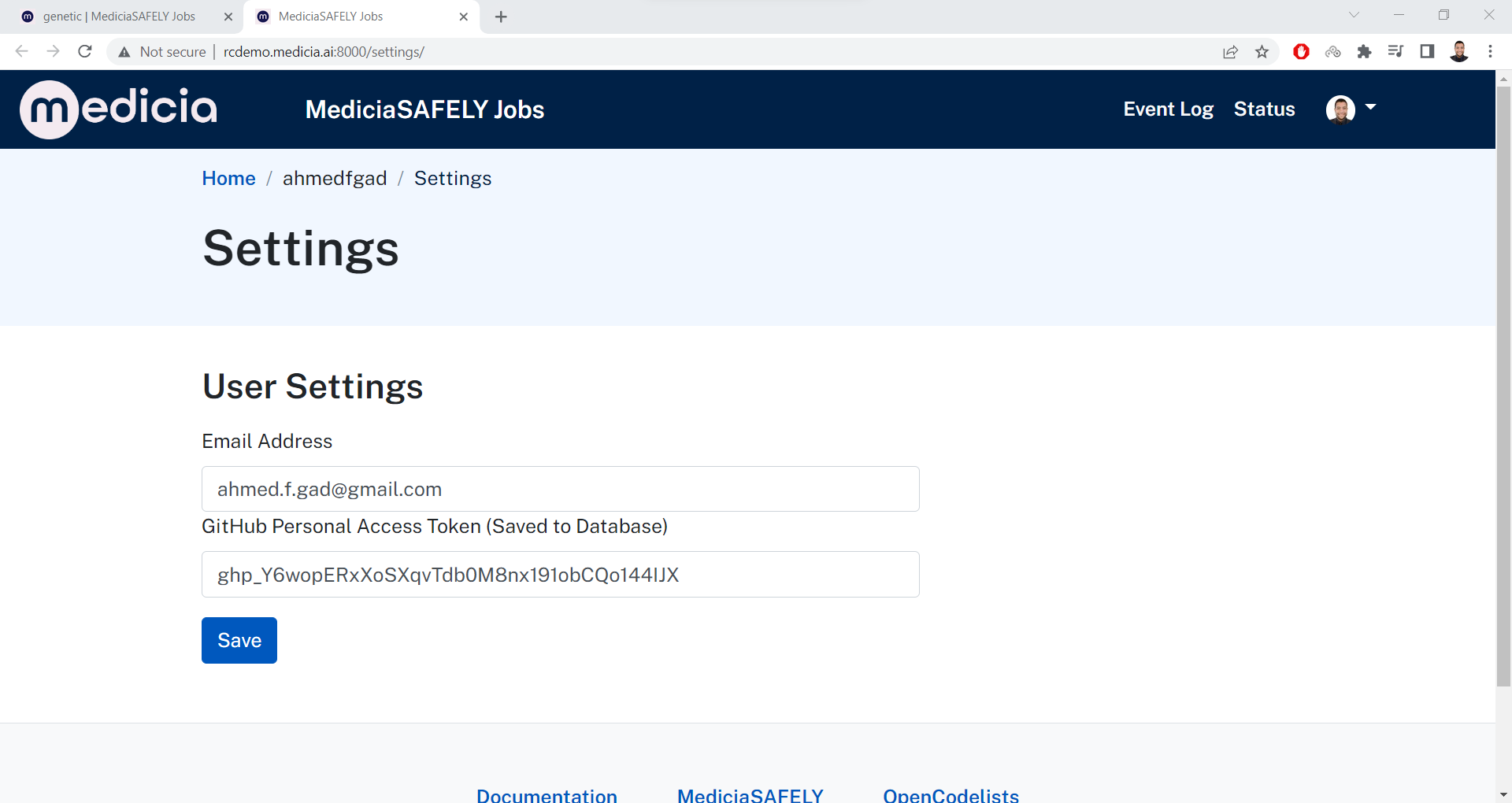Click the GitHub Personal Access Token field
This screenshot has width=1512, height=803.
point(560,575)
